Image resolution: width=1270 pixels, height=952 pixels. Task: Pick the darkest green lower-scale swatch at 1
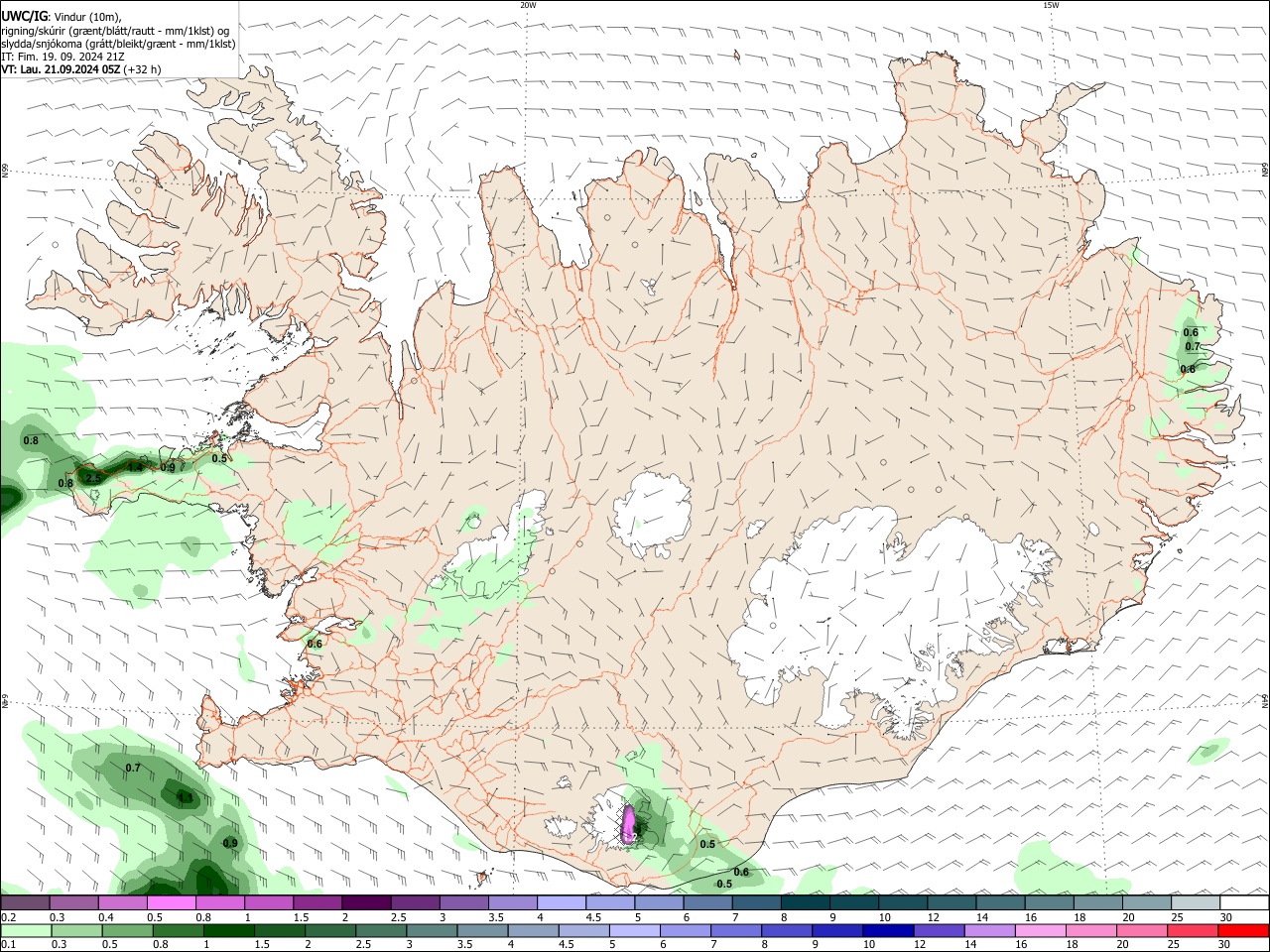(x=229, y=931)
